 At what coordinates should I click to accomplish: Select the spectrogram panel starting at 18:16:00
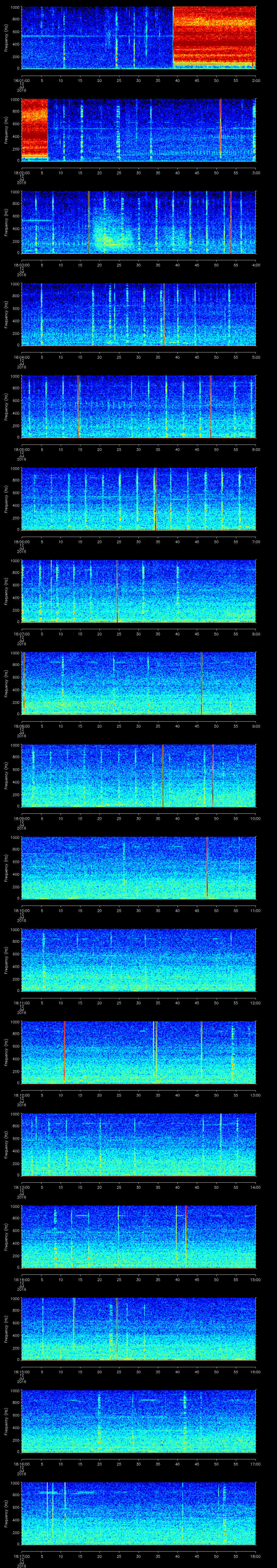click(x=139, y=1421)
